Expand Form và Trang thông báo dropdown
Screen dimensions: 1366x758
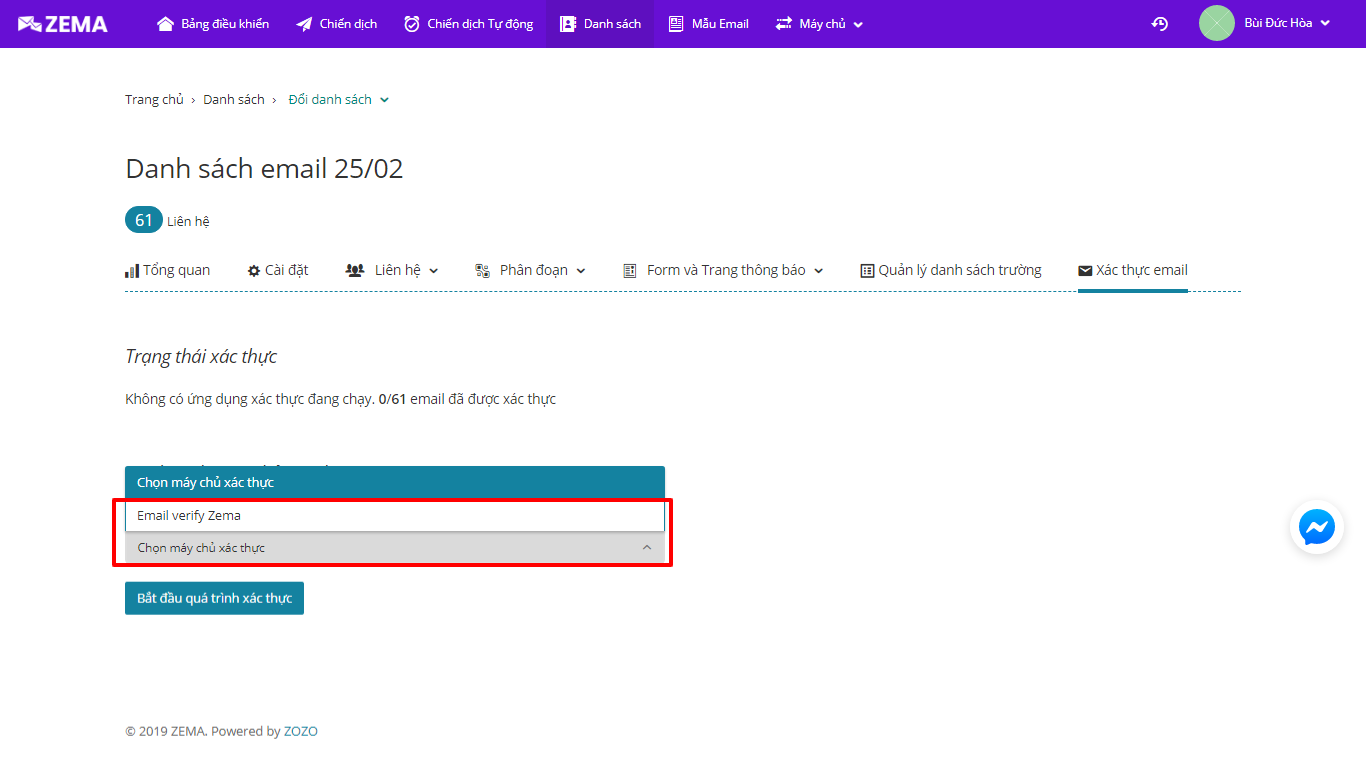[x=723, y=270]
